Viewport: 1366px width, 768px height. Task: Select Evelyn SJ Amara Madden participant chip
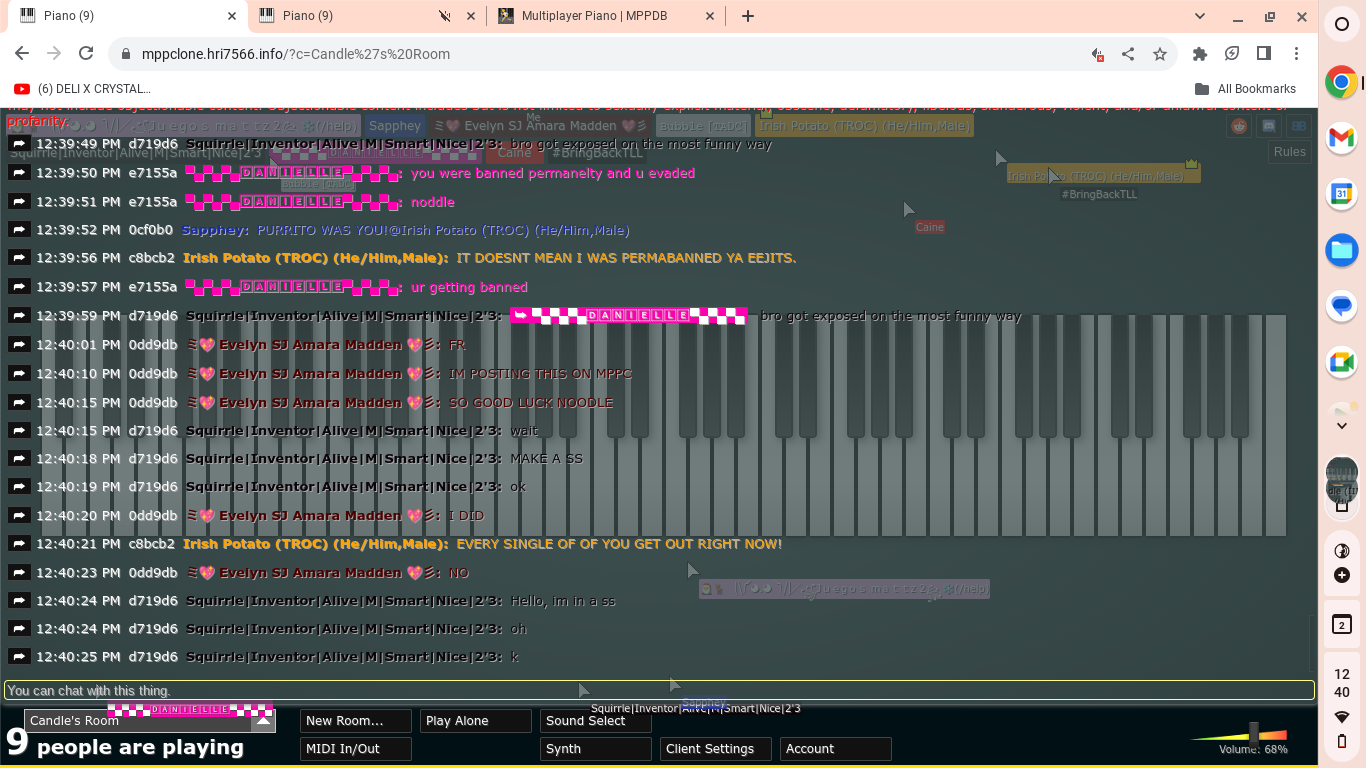tap(540, 126)
